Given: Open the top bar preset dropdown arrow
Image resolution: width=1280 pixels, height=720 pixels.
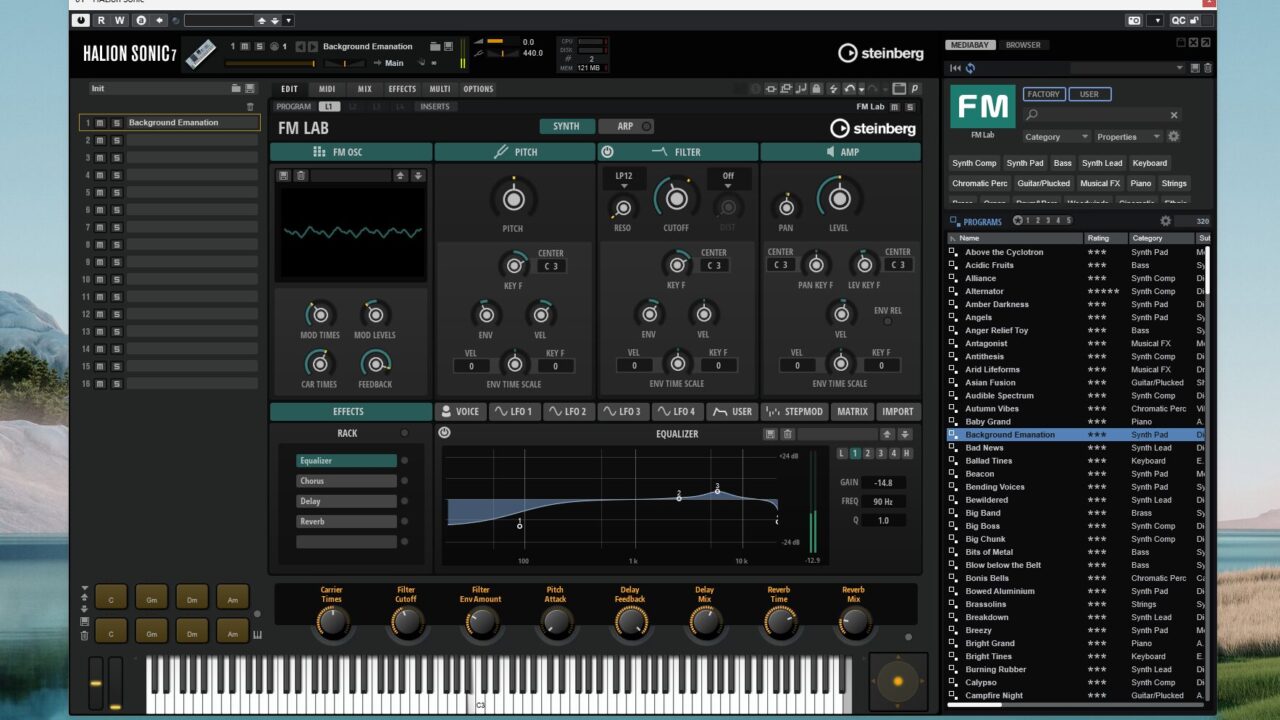Looking at the screenshot, I should pos(289,20).
